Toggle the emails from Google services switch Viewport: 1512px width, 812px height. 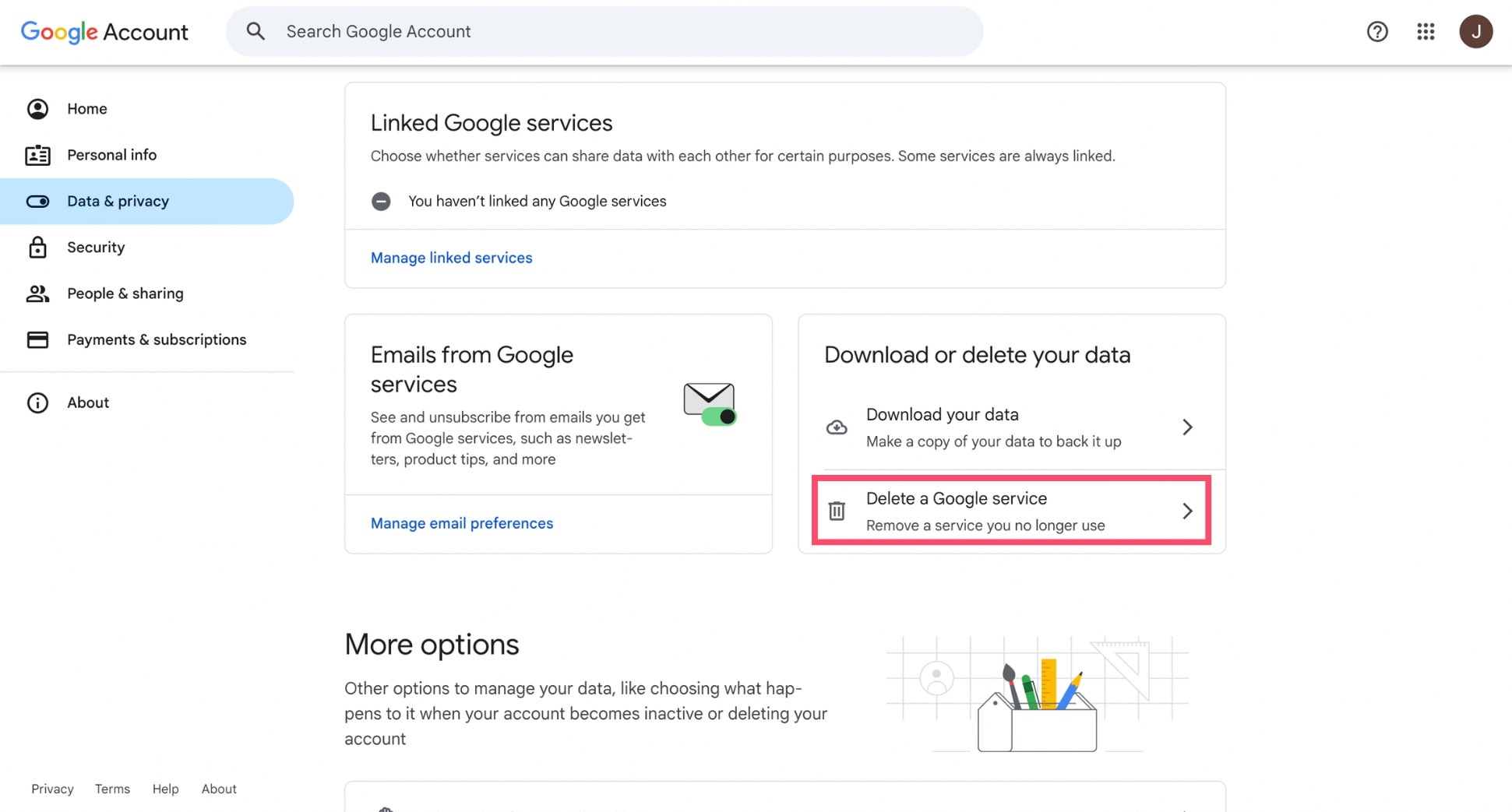click(717, 417)
